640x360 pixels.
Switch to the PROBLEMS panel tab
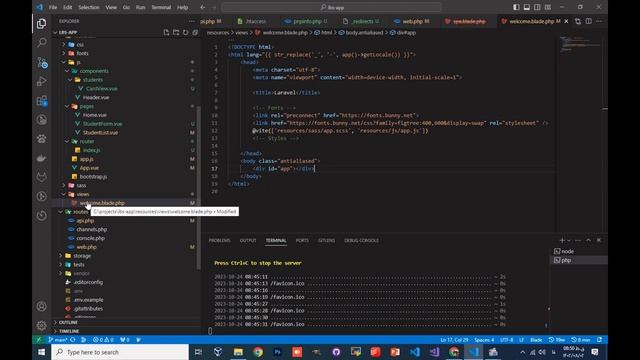(x=220, y=240)
